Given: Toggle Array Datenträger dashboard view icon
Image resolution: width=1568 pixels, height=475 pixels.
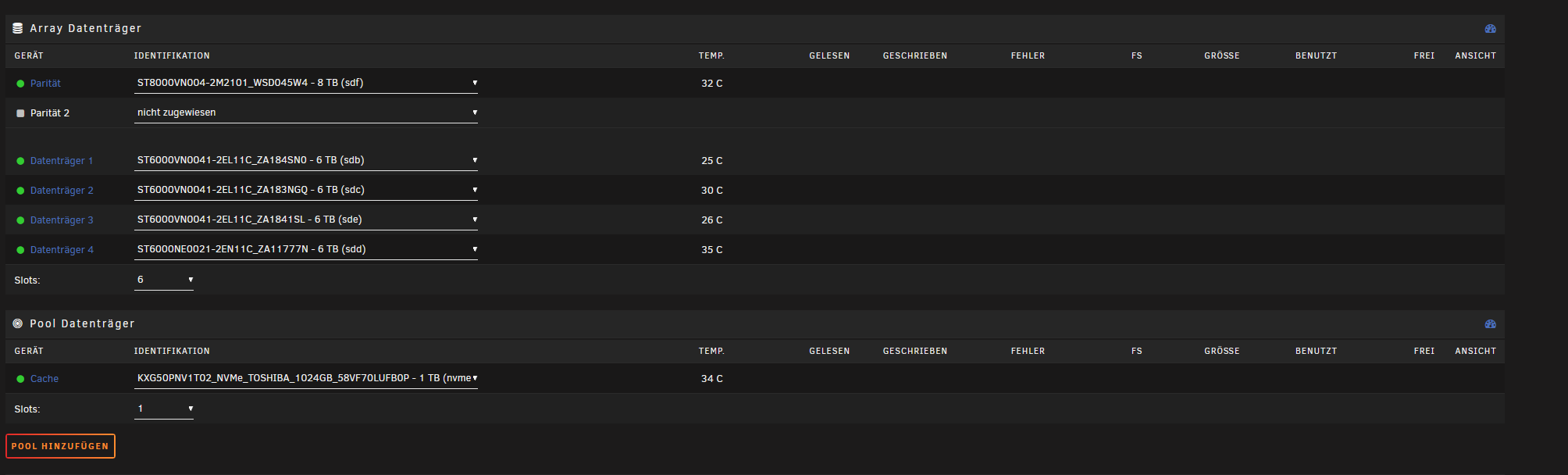Looking at the screenshot, I should tap(1490, 28).
